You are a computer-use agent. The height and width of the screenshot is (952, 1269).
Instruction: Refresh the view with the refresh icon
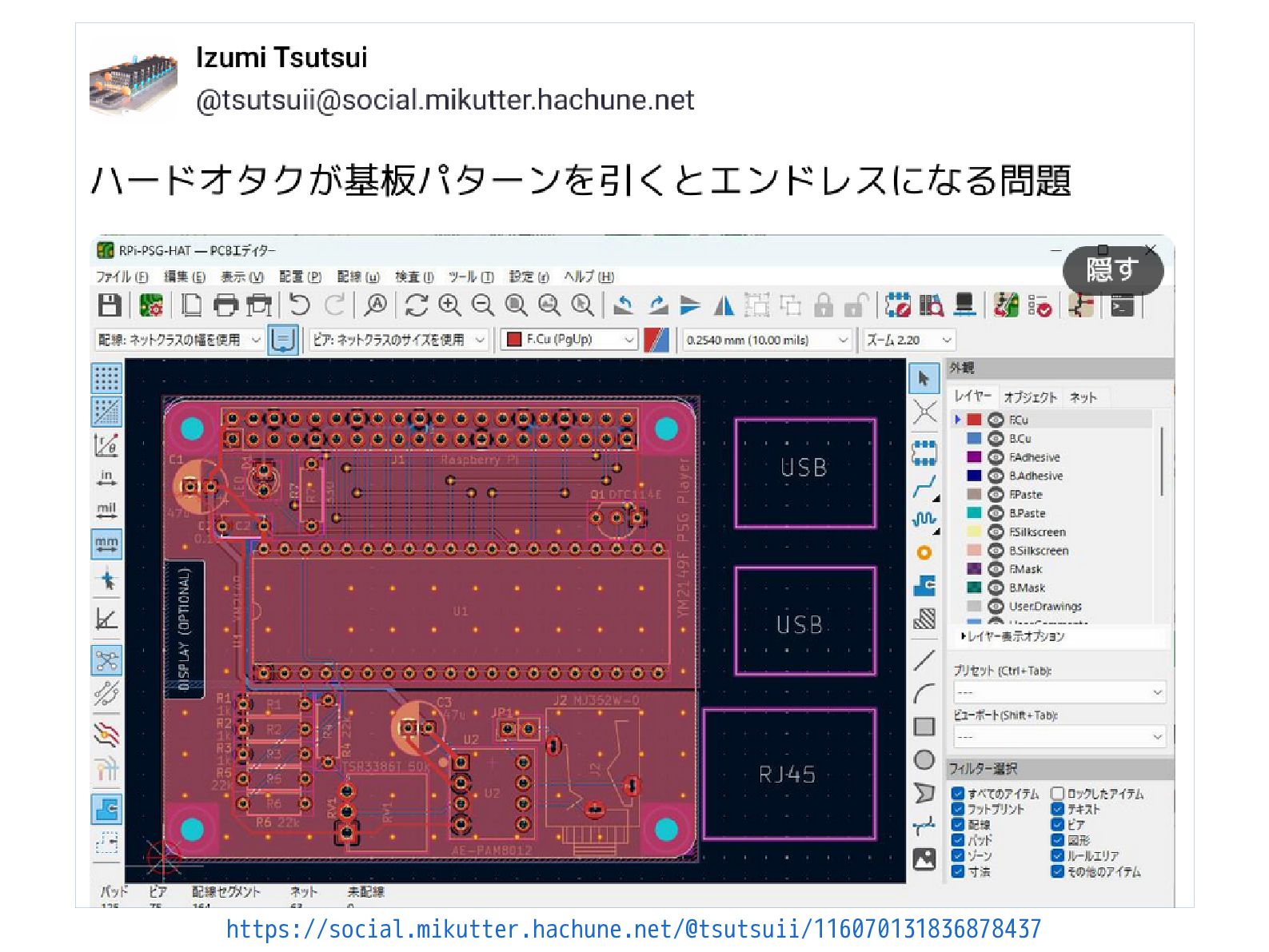tap(416, 305)
